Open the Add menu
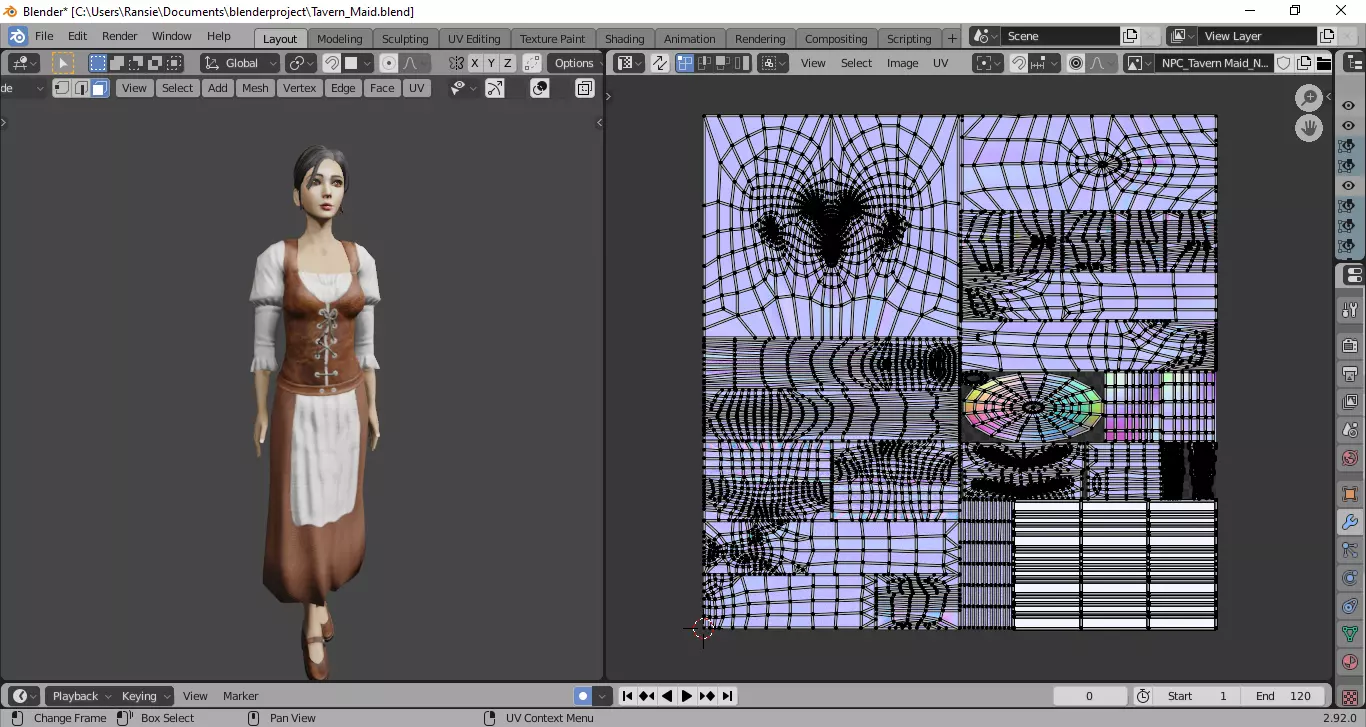Image resolution: width=1366 pixels, height=727 pixels. pyautogui.click(x=217, y=88)
